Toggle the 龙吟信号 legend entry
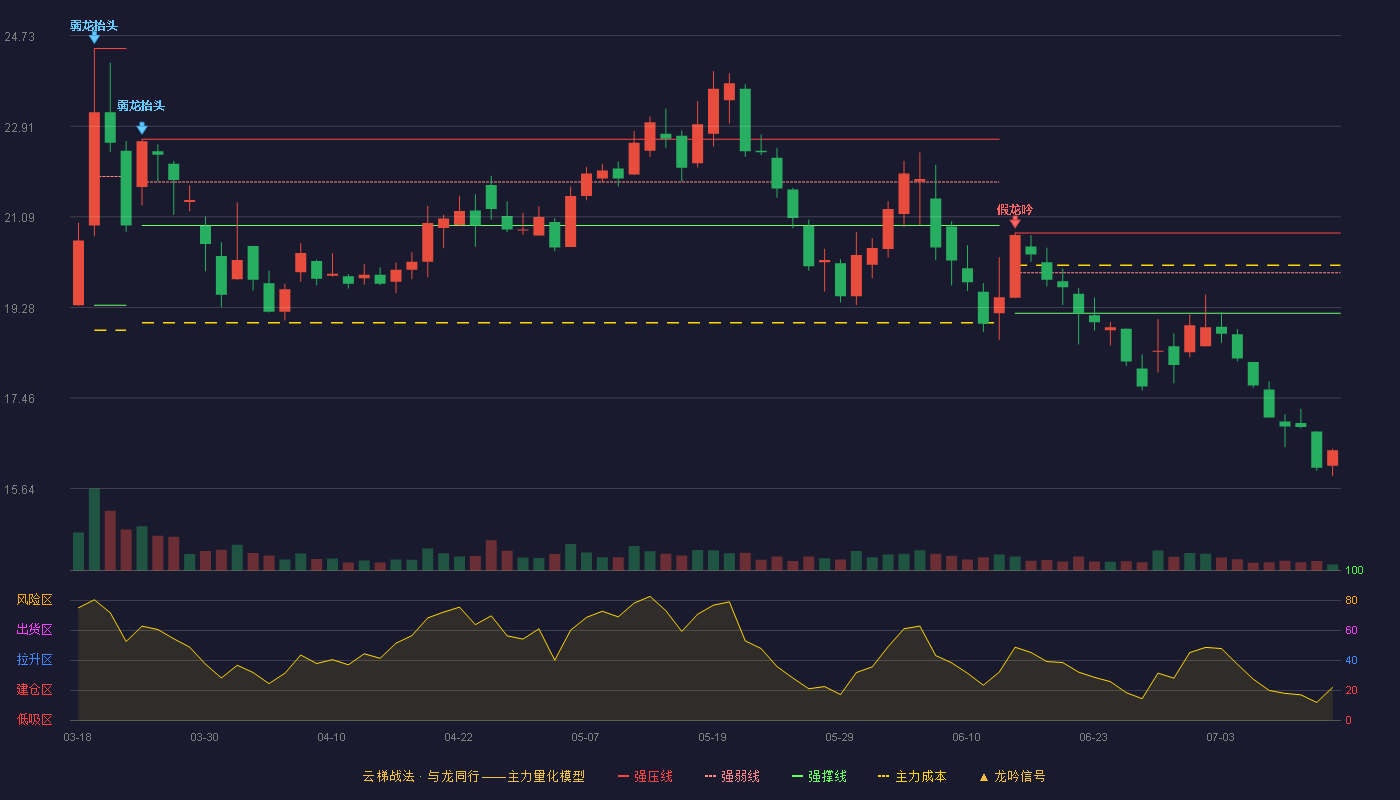This screenshot has width=1400, height=800. (x=1012, y=776)
